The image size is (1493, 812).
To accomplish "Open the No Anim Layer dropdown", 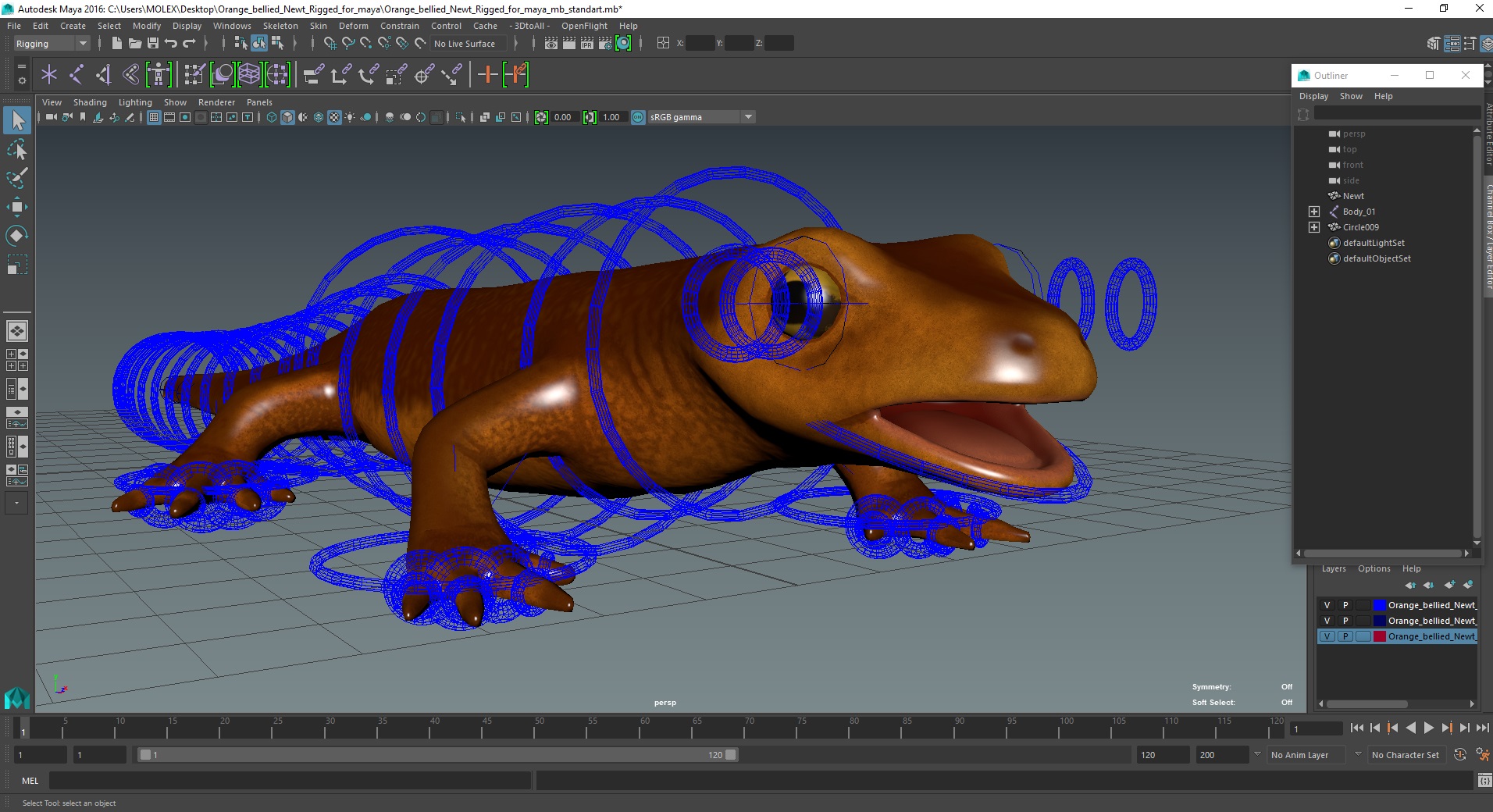I will pos(1306,755).
